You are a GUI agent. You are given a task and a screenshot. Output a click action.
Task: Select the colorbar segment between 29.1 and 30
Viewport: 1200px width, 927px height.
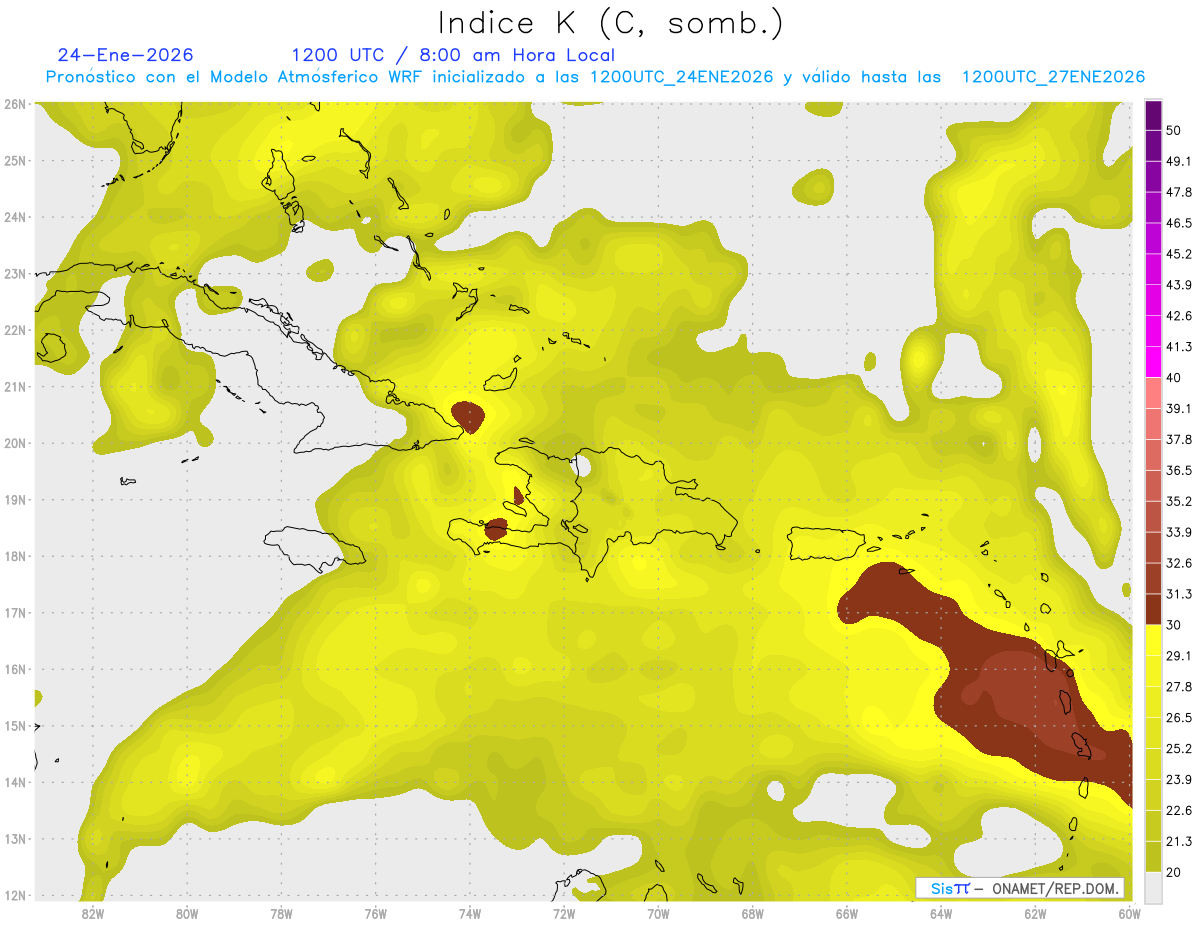(1153, 640)
